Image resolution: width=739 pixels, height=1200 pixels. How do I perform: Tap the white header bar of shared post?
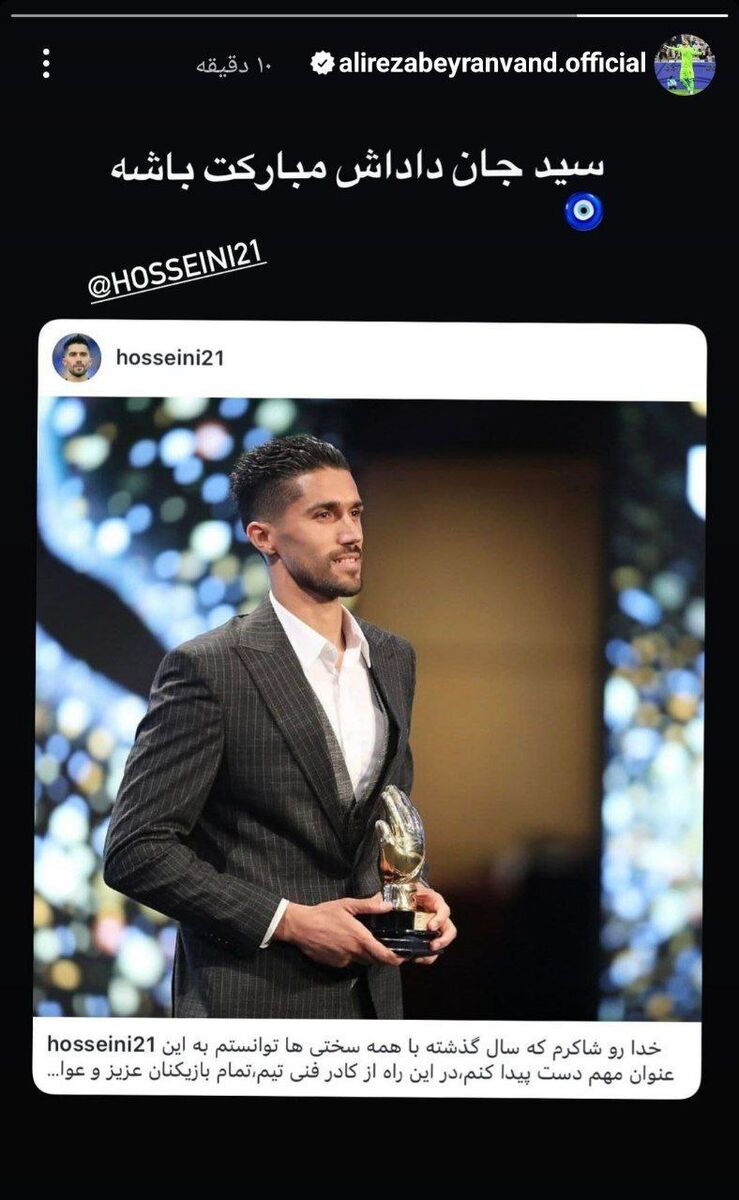click(x=370, y=359)
